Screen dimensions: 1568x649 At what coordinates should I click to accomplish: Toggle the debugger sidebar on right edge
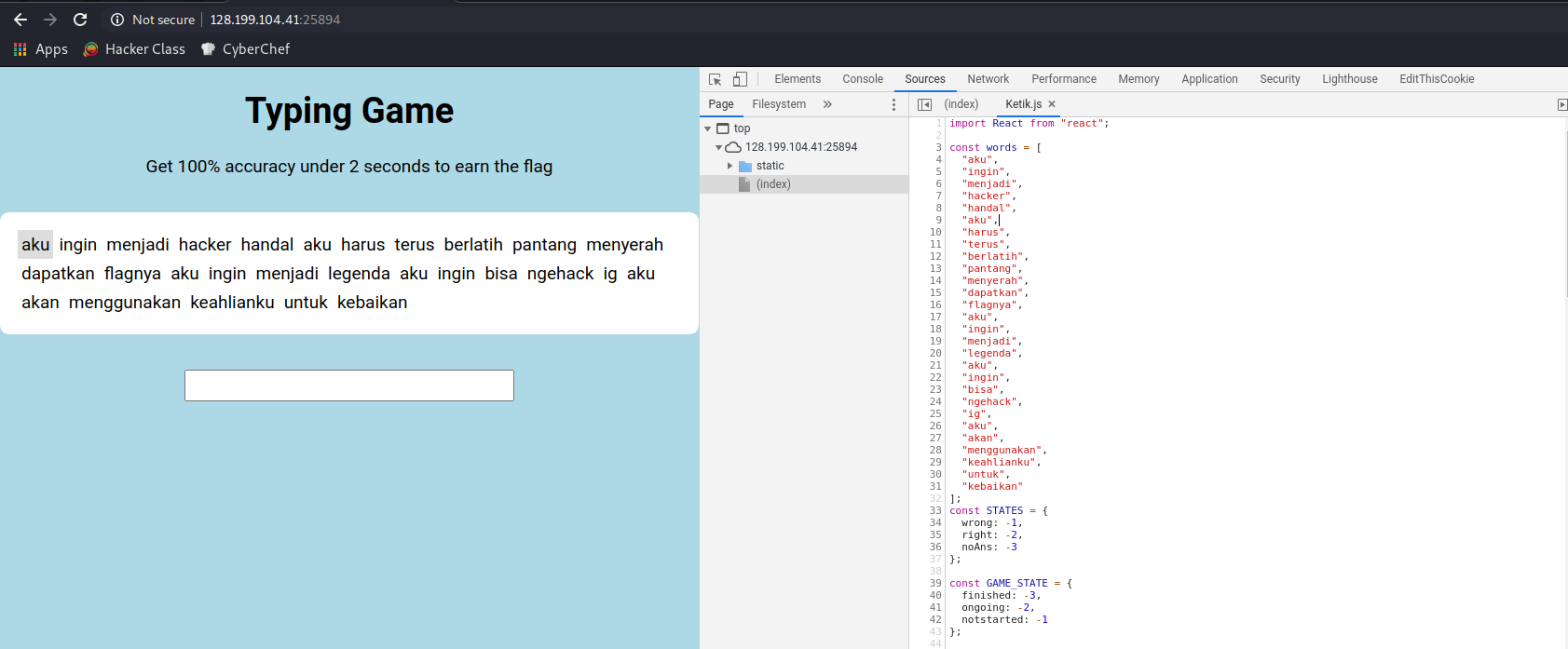(x=1561, y=104)
